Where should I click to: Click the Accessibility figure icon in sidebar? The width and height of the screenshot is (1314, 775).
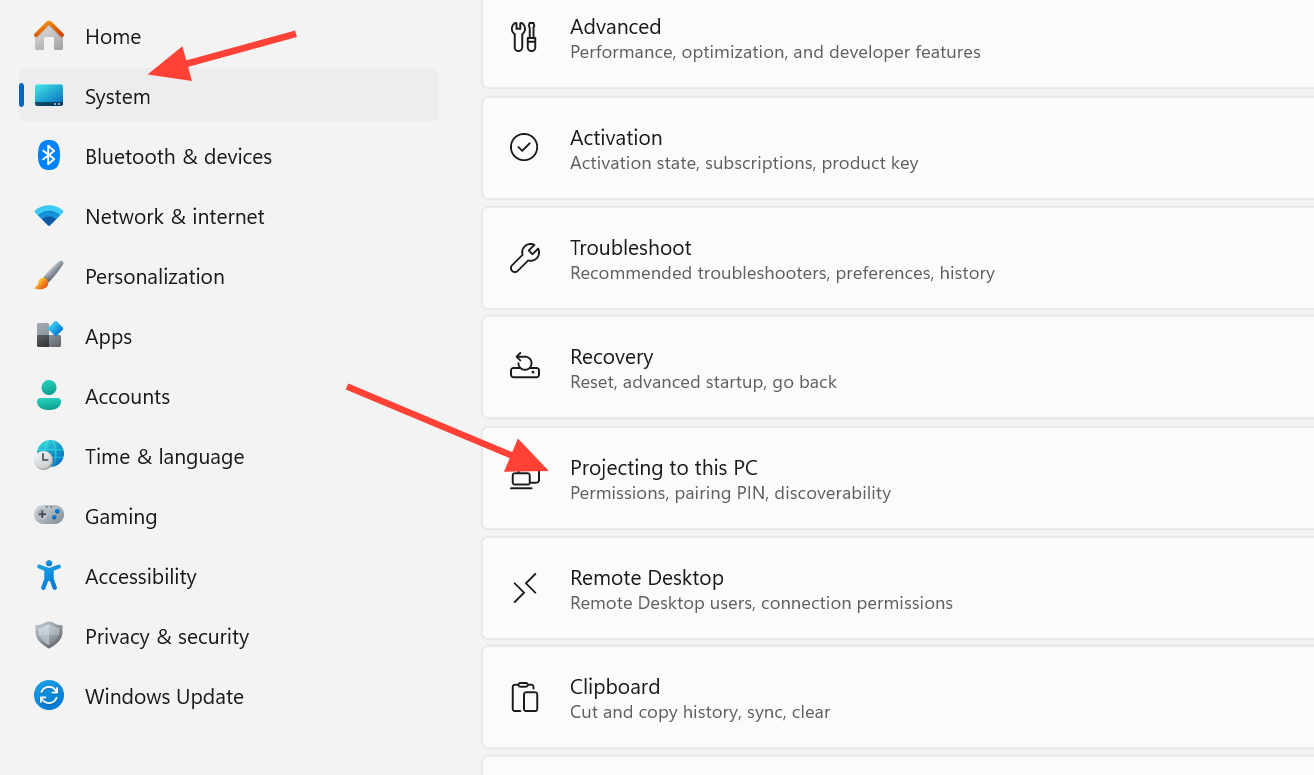coord(48,576)
